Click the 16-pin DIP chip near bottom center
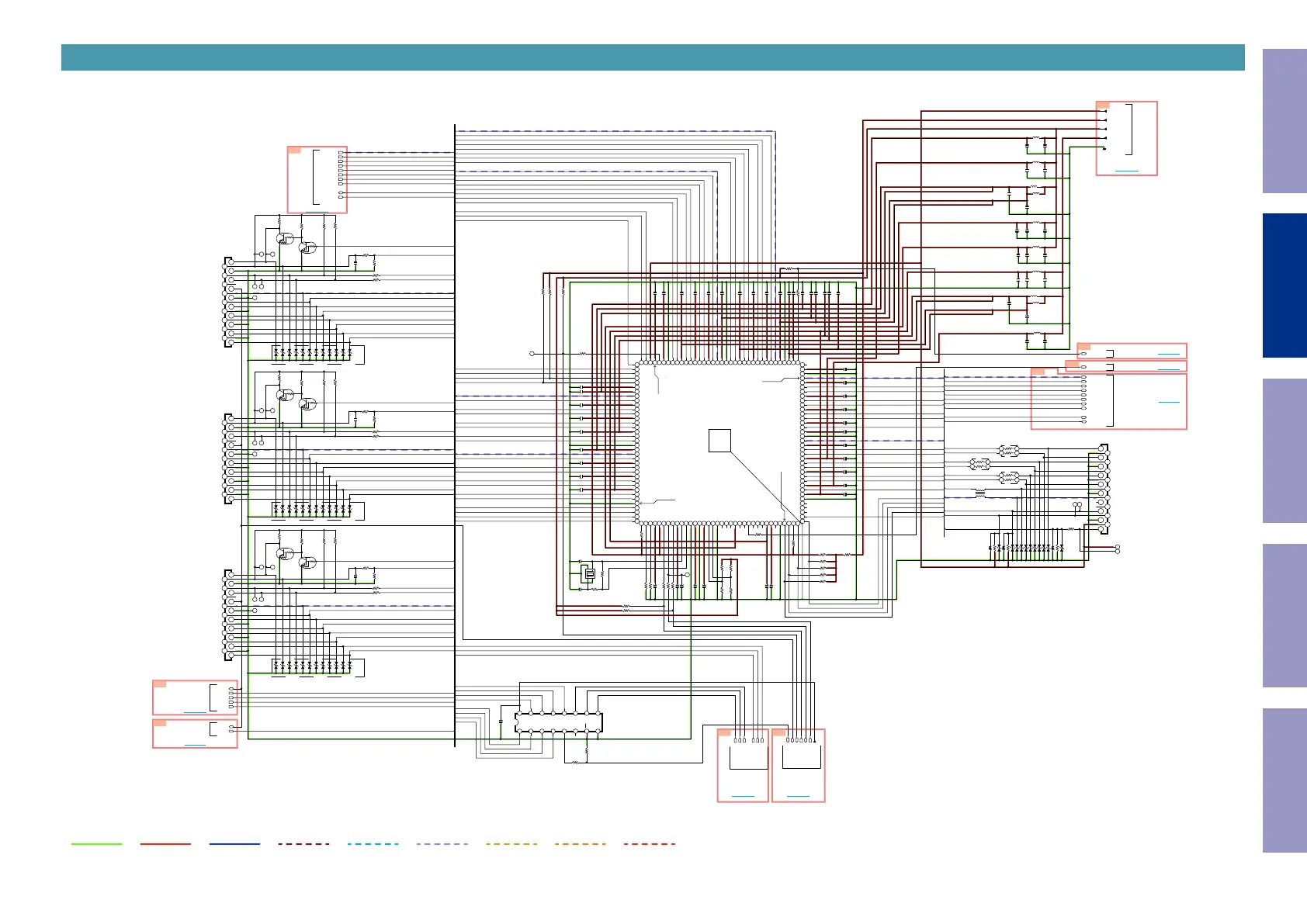1307x924 pixels. pyautogui.click(x=559, y=722)
